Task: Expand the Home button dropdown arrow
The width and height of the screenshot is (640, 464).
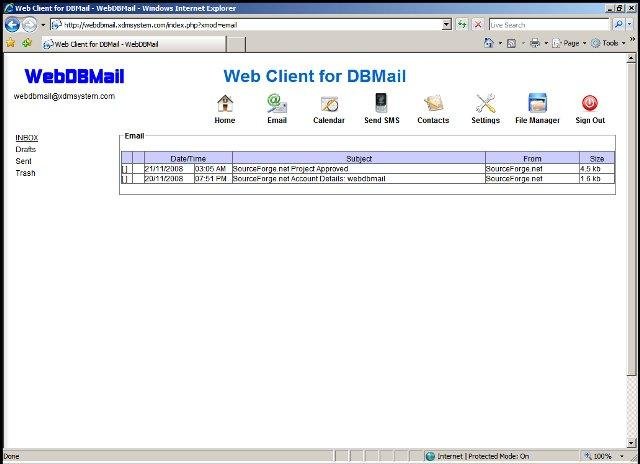Action: (500, 43)
